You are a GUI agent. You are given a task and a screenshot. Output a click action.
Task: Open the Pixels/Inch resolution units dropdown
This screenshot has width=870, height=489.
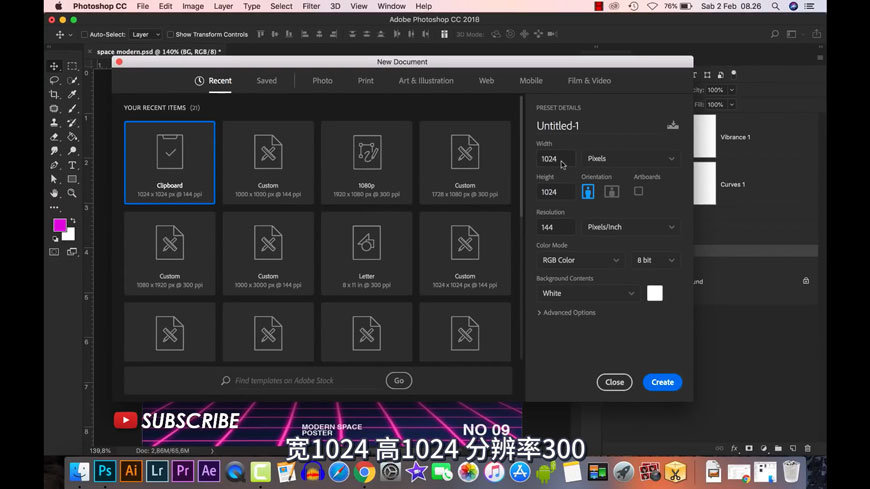(631, 227)
